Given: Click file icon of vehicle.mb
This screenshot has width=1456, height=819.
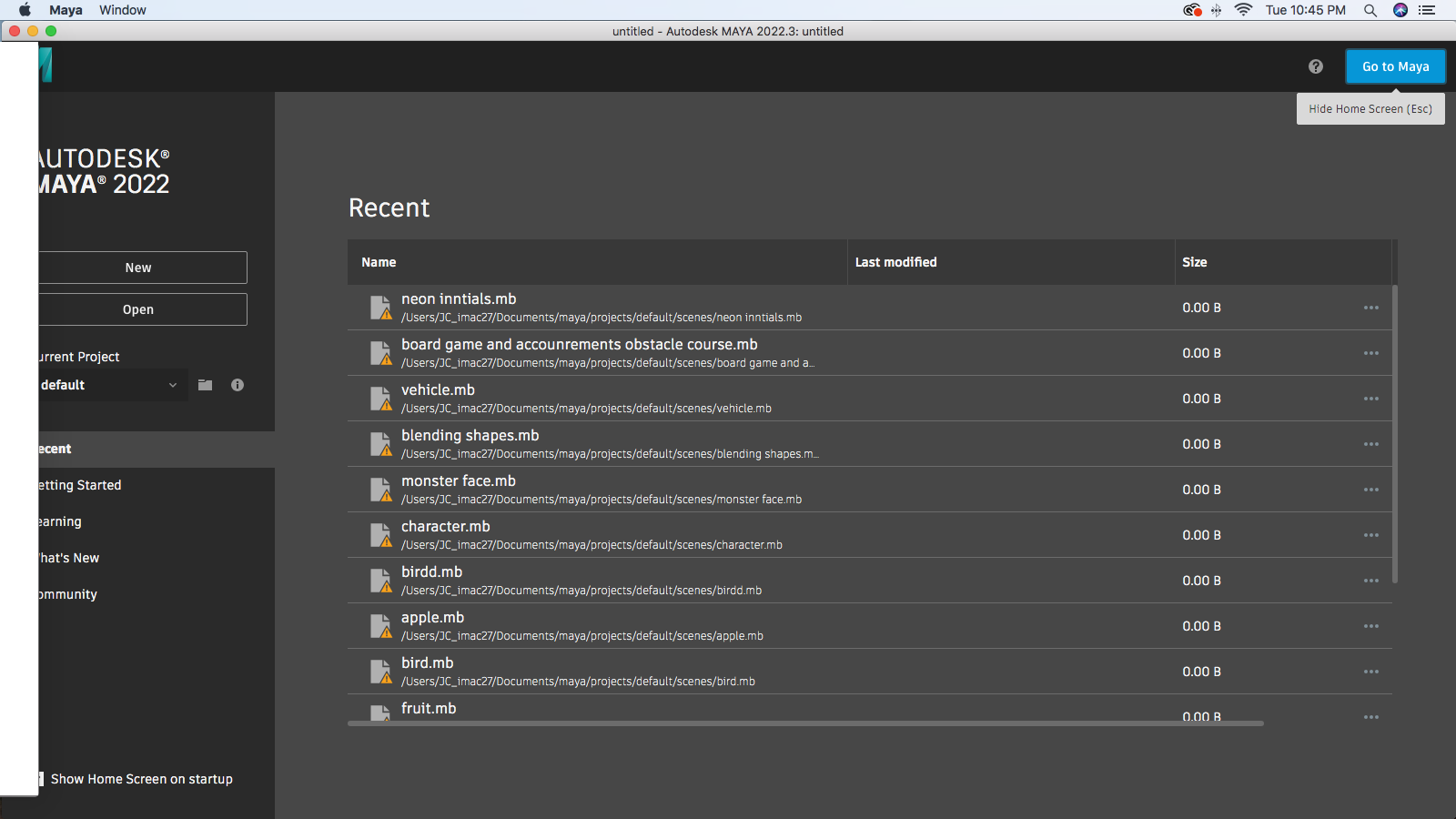Looking at the screenshot, I should [x=380, y=399].
